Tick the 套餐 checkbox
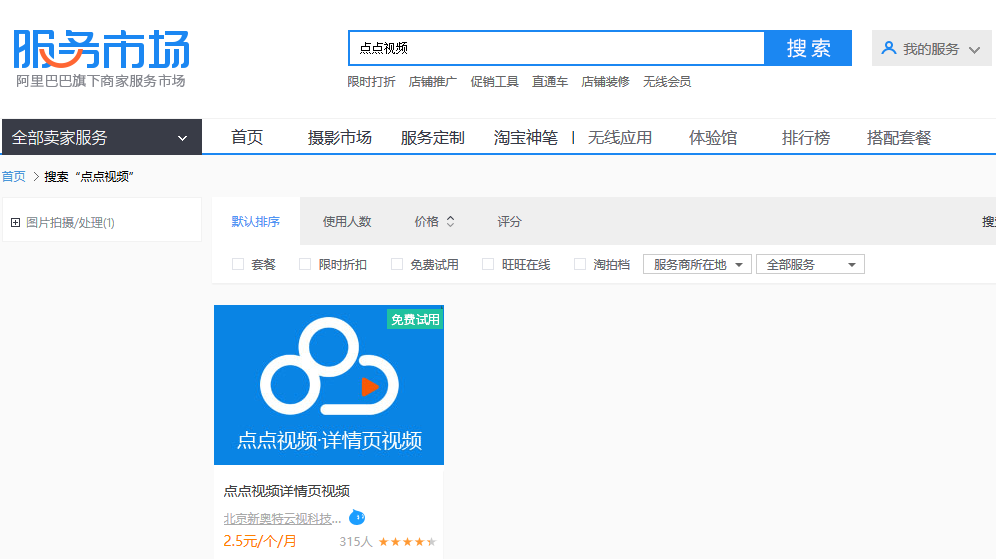 [238, 264]
